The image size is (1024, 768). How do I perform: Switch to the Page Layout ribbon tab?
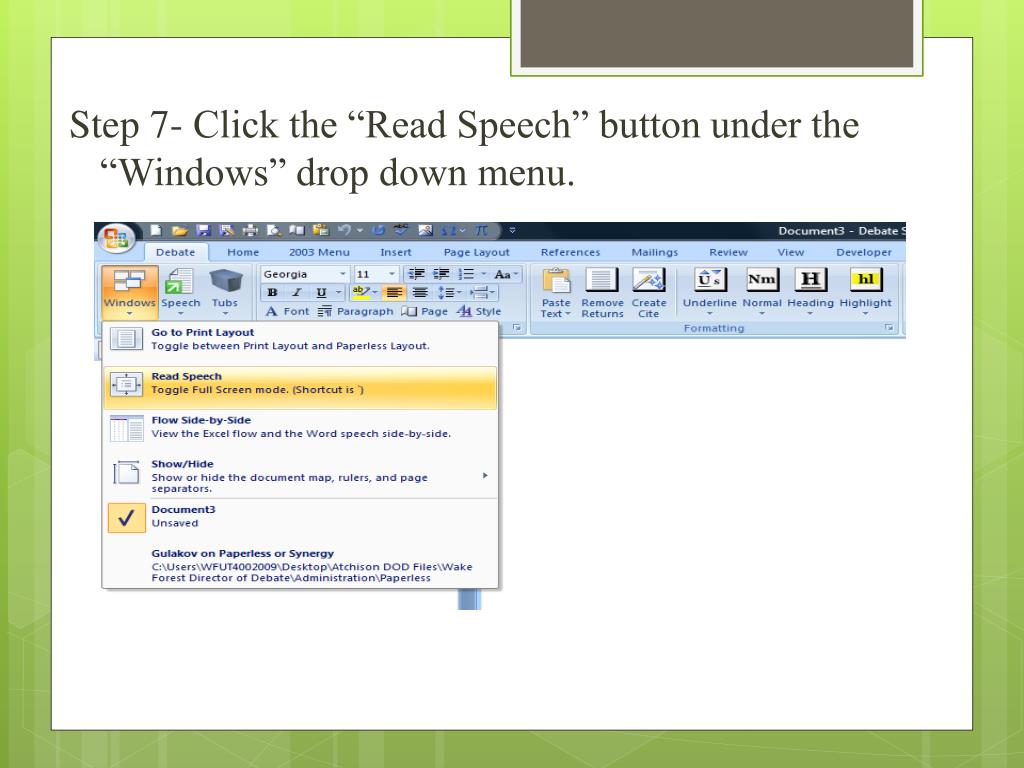tap(476, 252)
